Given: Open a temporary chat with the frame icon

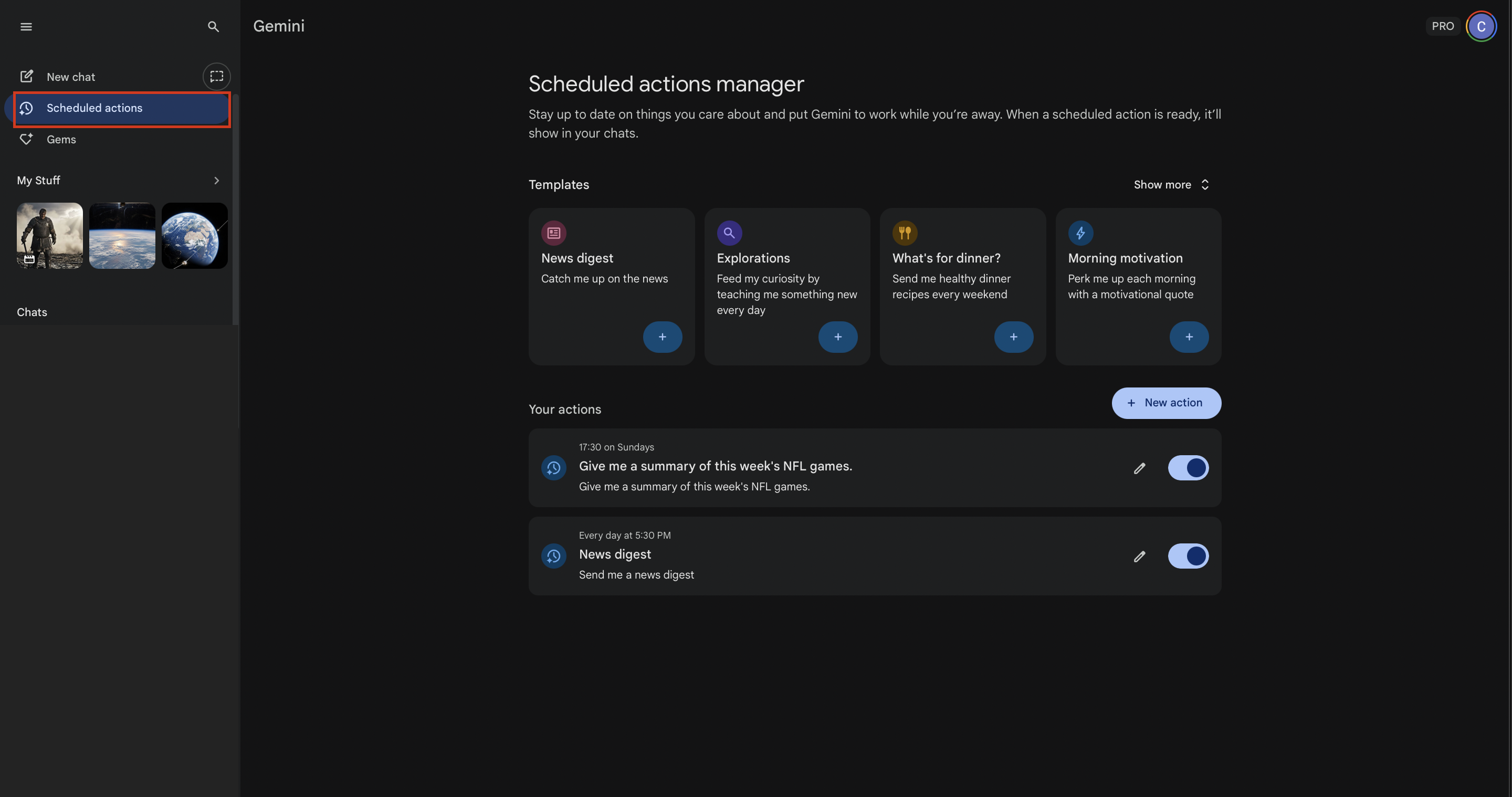Looking at the screenshot, I should click(217, 76).
